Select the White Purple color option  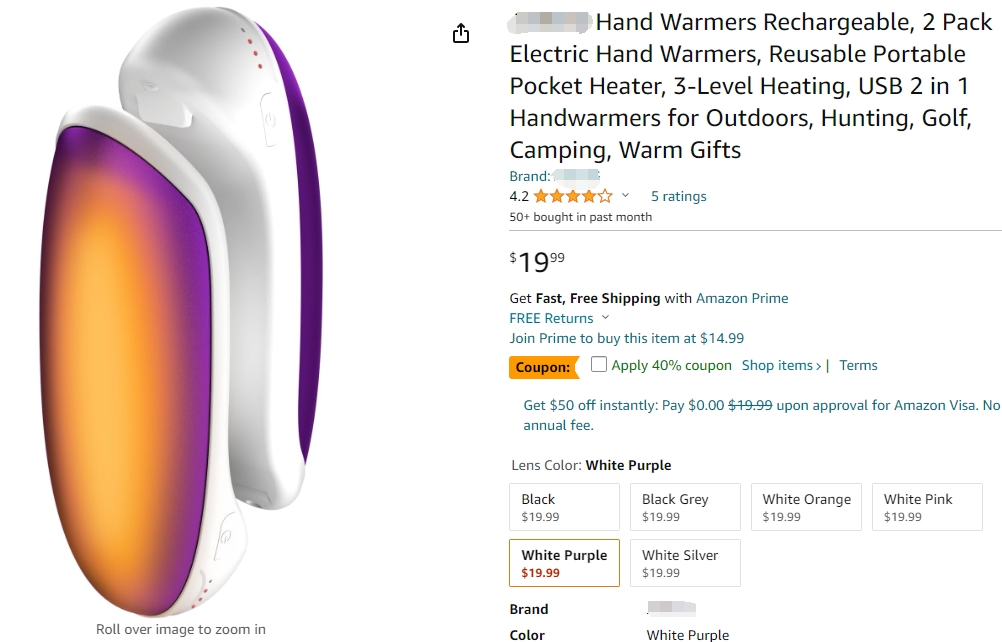pyautogui.click(x=564, y=563)
